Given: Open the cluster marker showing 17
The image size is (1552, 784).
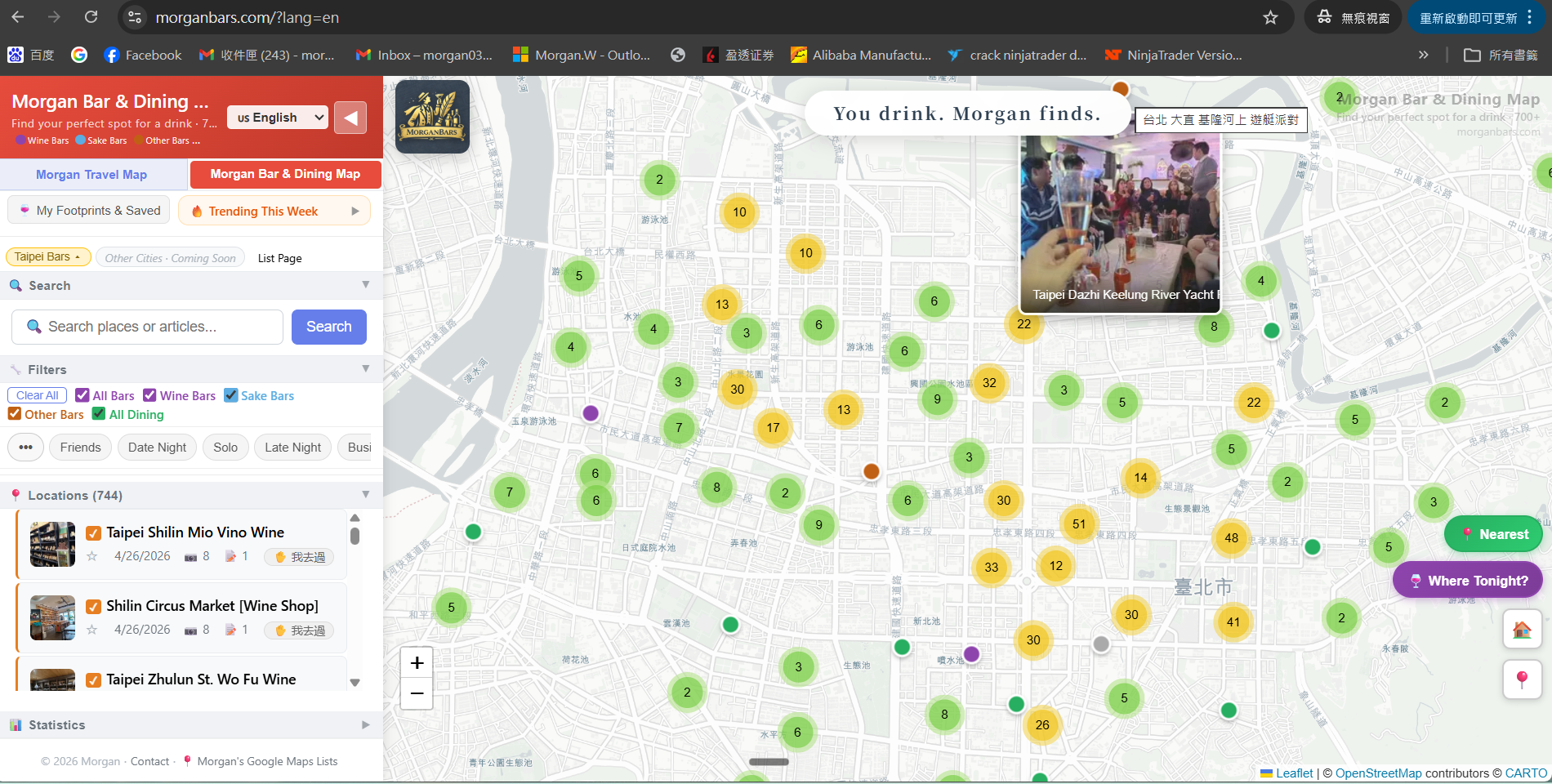Looking at the screenshot, I should click(x=773, y=427).
